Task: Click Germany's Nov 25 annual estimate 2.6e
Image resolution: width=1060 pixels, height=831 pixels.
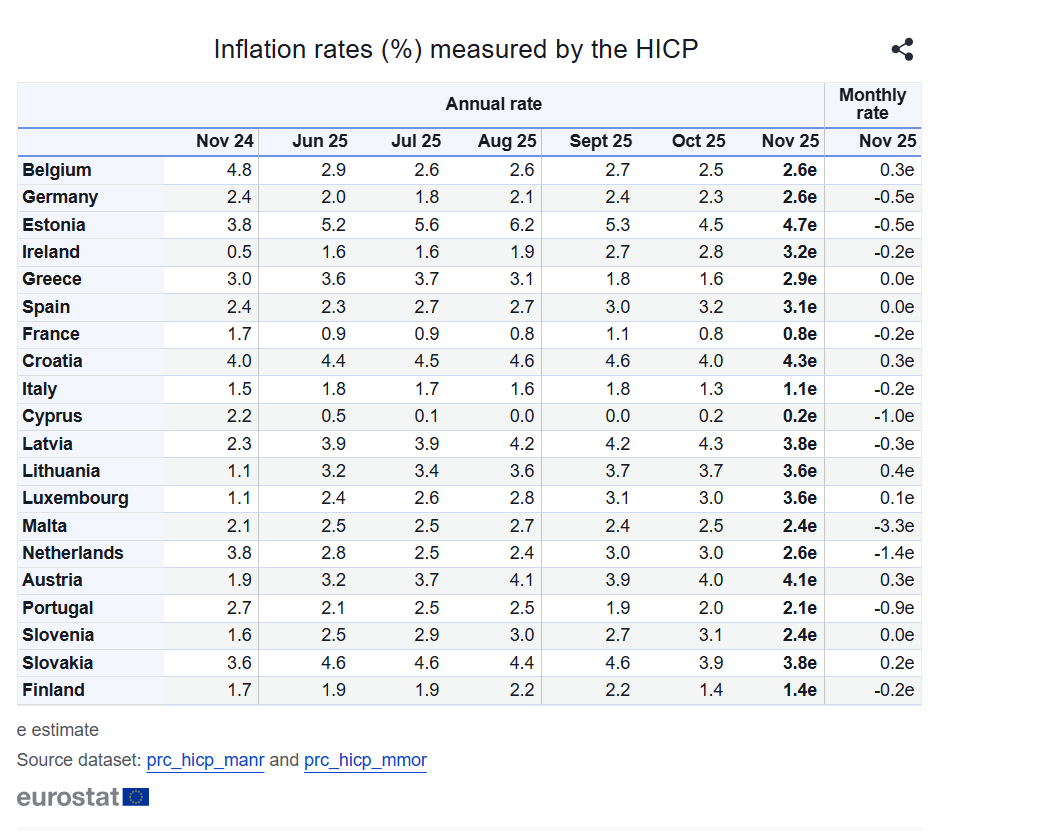Action: tap(799, 197)
